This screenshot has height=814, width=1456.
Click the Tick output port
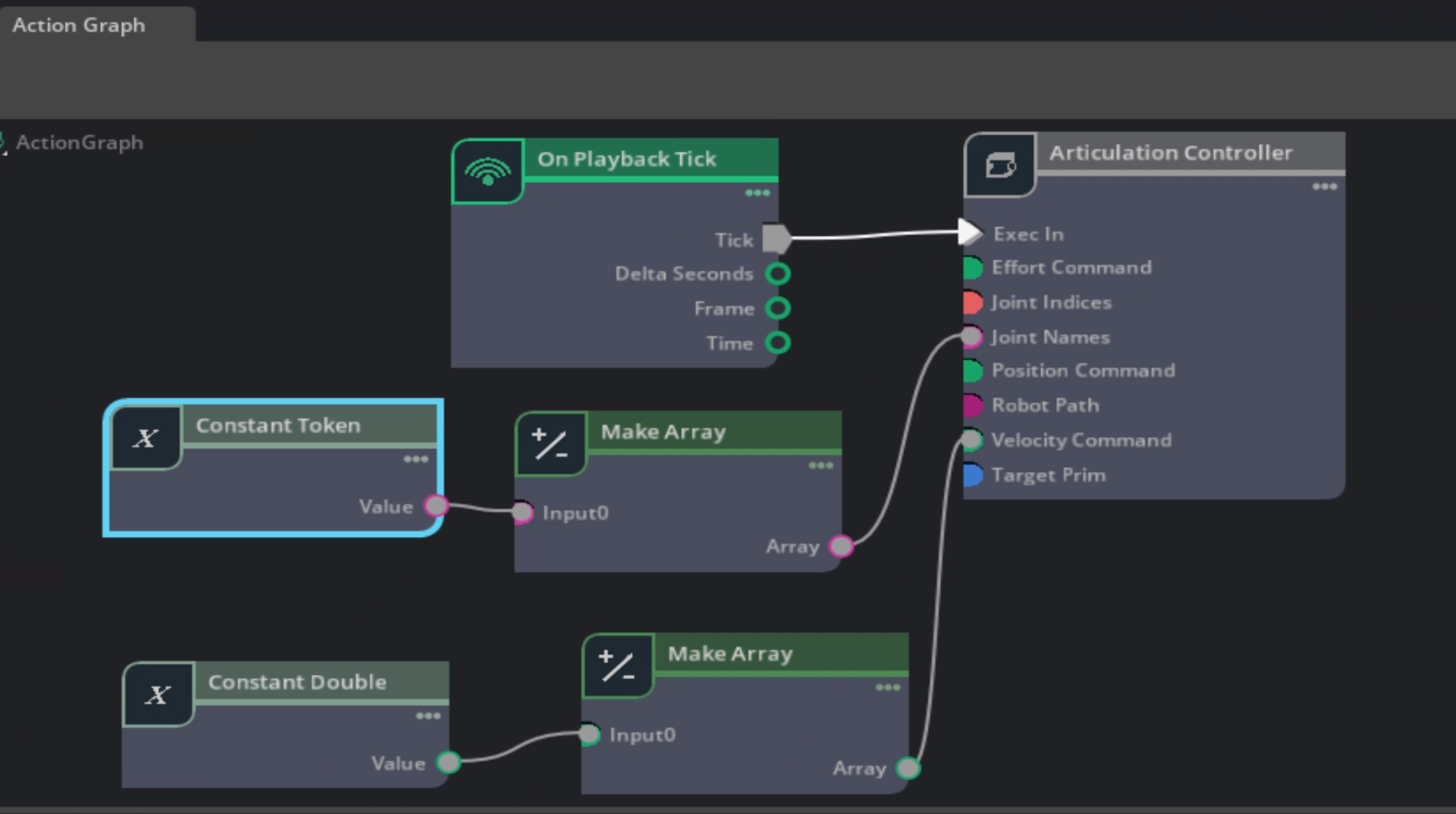click(x=777, y=239)
